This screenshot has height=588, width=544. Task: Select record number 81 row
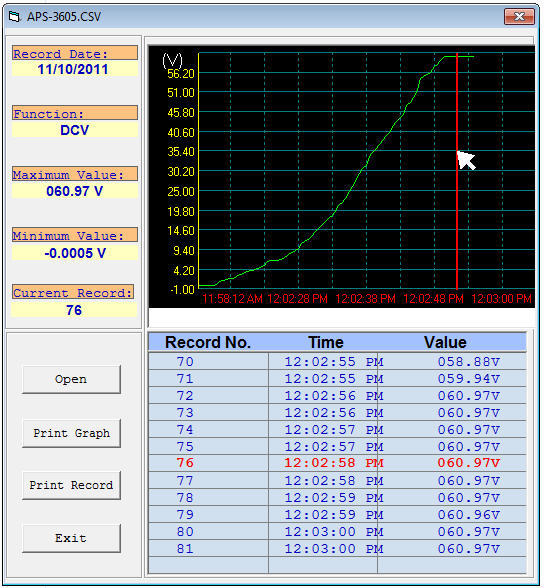click(337, 549)
